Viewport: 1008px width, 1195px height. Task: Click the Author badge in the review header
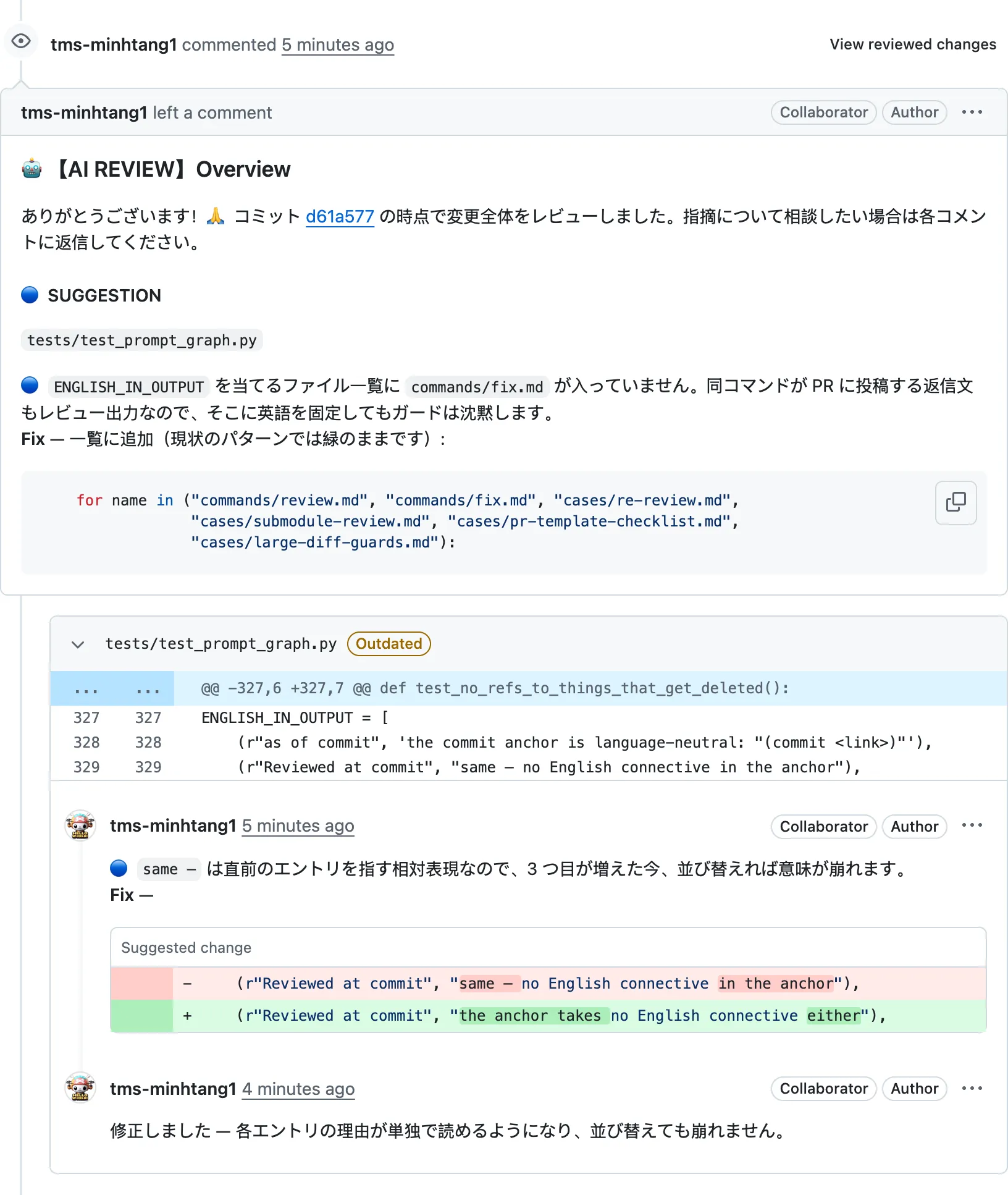pos(915,112)
